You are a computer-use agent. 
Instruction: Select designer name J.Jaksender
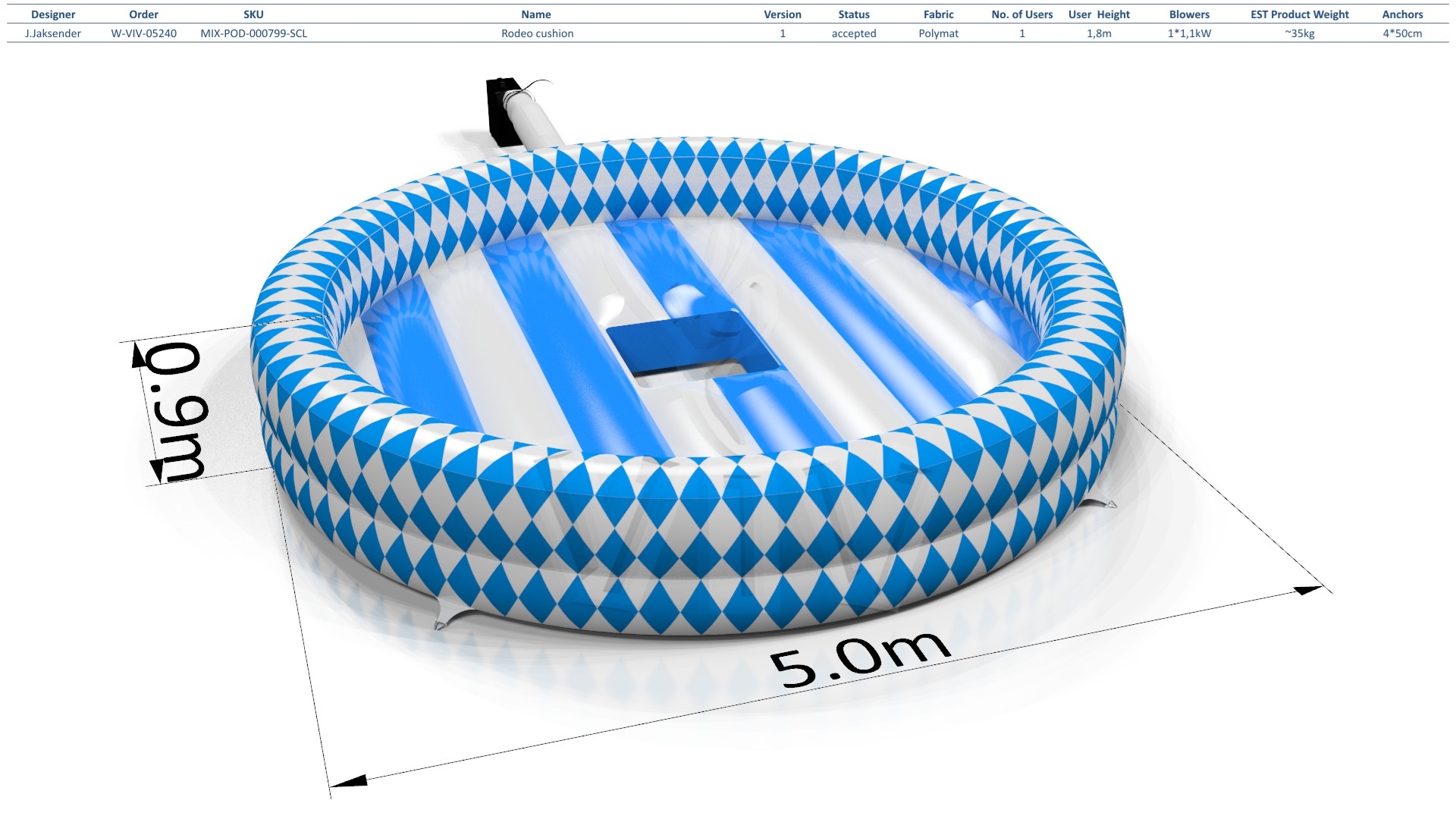[x=53, y=33]
